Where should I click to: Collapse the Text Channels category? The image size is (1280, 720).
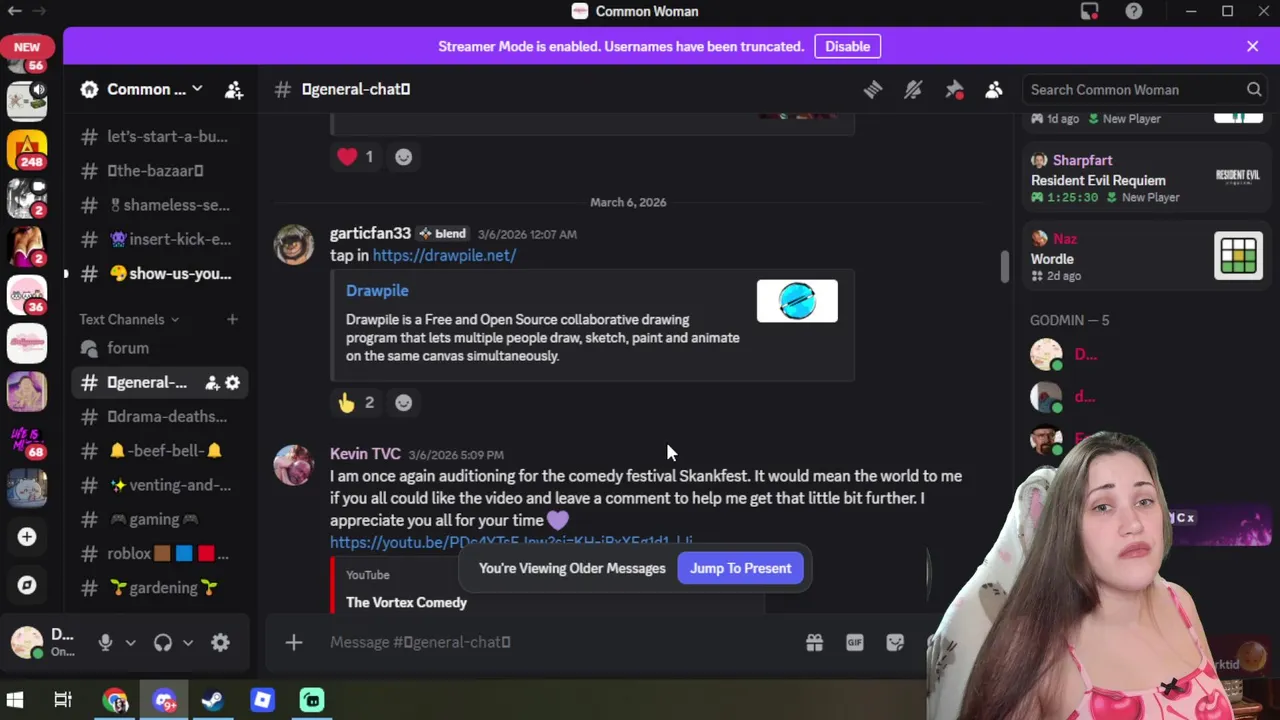[129, 319]
